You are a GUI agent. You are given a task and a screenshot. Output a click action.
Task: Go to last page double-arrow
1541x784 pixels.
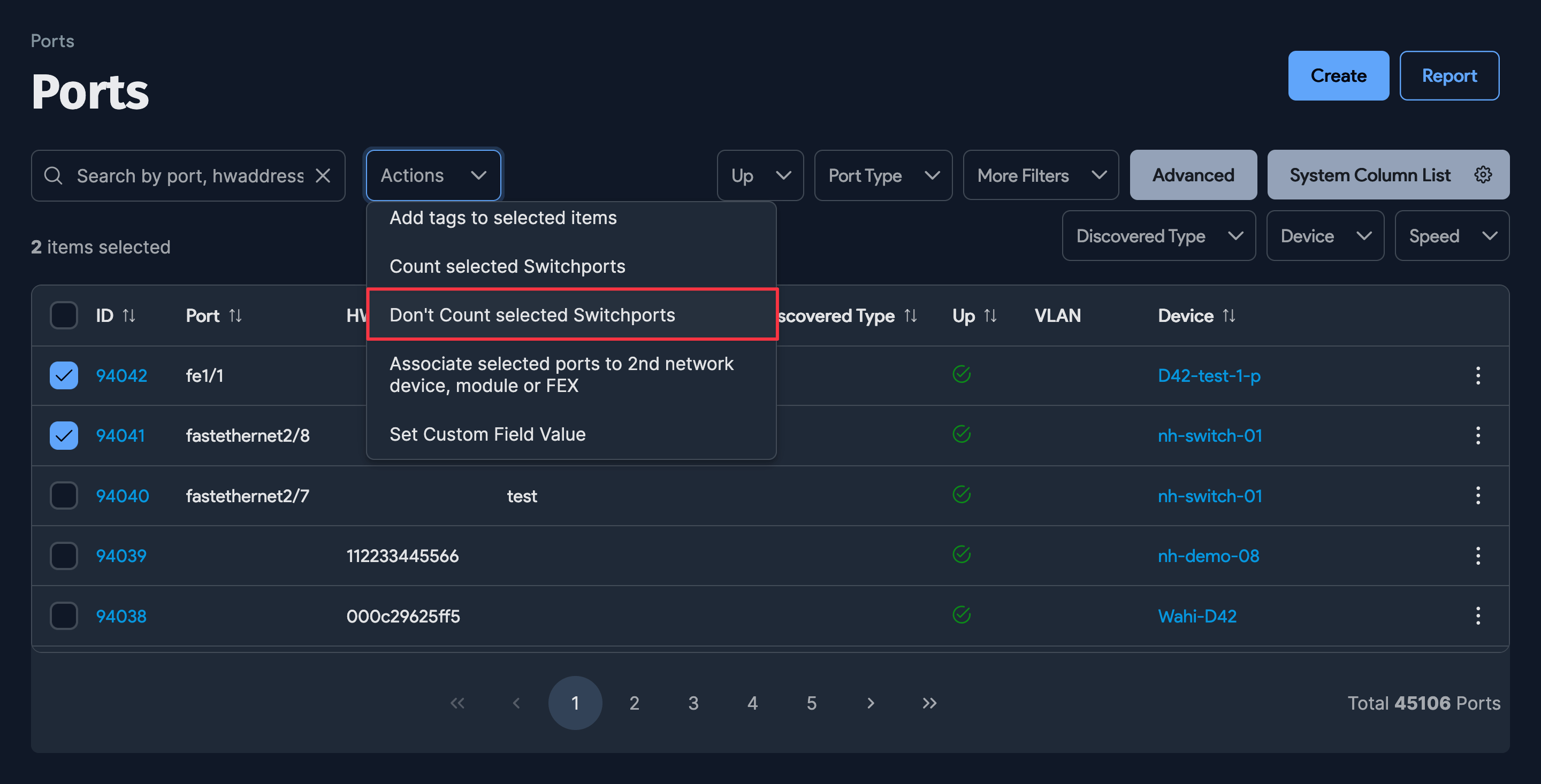[929, 703]
